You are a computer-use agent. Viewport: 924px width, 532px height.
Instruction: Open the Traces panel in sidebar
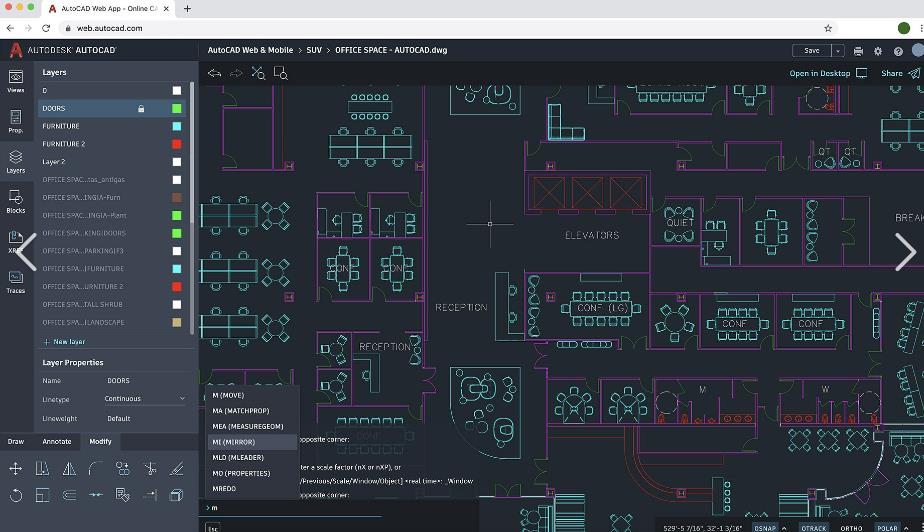(16, 282)
